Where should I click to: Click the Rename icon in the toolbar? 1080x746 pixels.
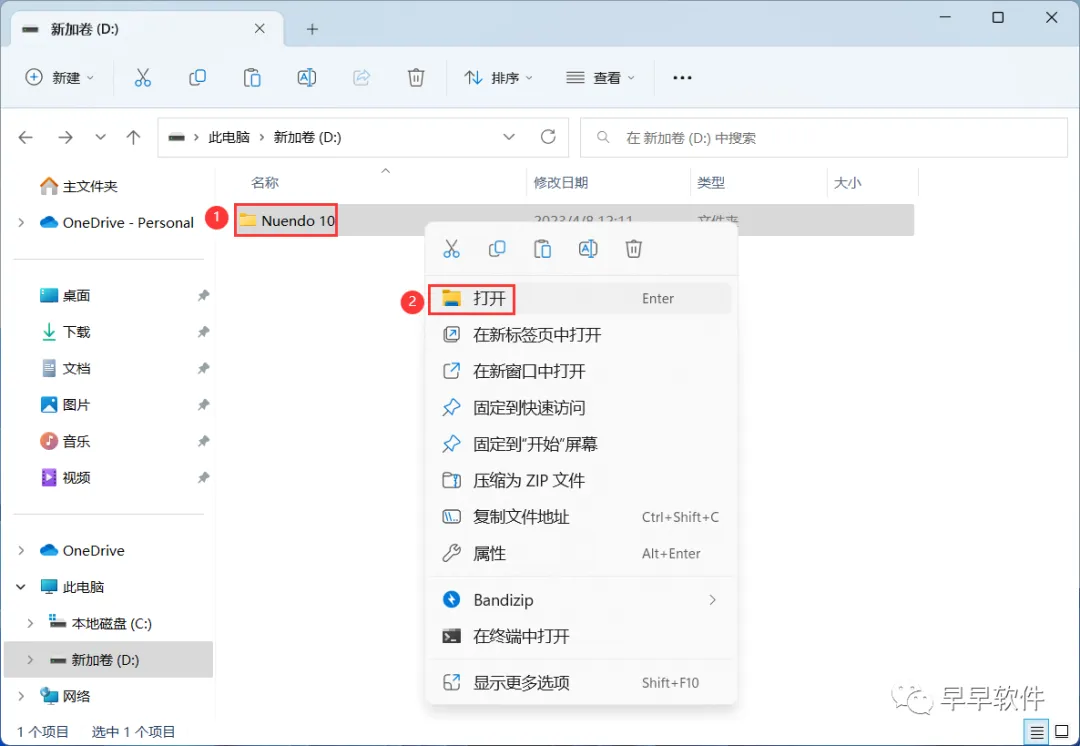307,78
